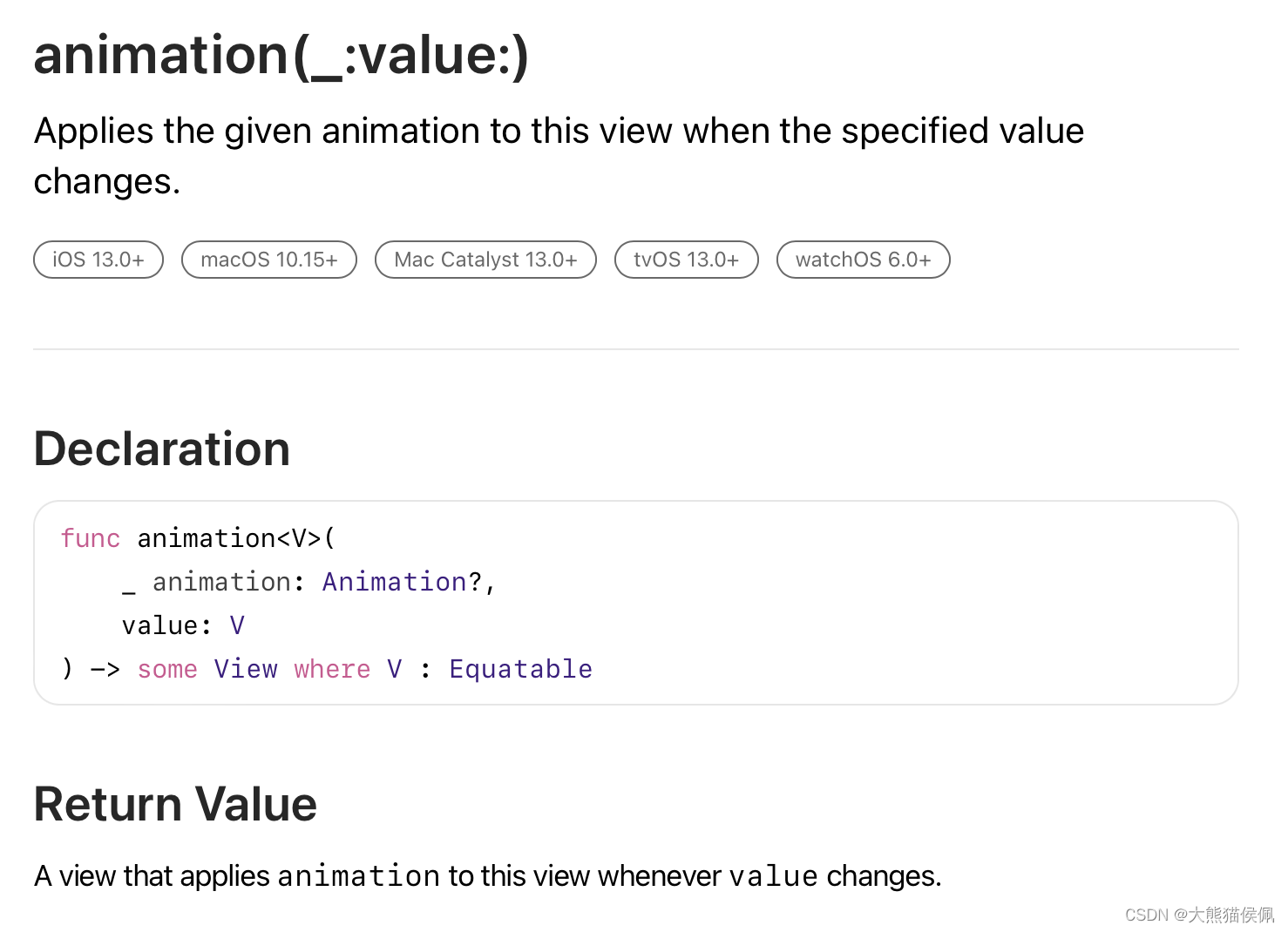Viewport: 1288px width, 932px height.
Task: Click the watchOS 6.0+ badge
Action: [864, 260]
